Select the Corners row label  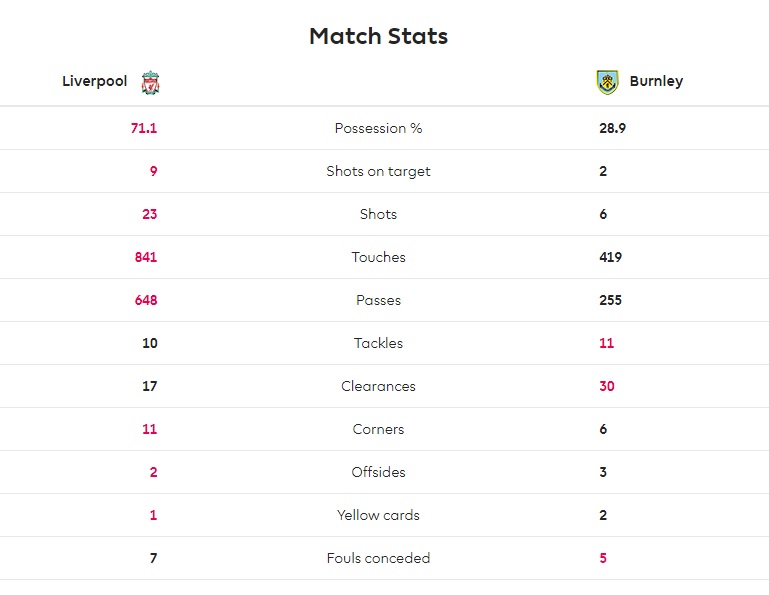tap(379, 429)
